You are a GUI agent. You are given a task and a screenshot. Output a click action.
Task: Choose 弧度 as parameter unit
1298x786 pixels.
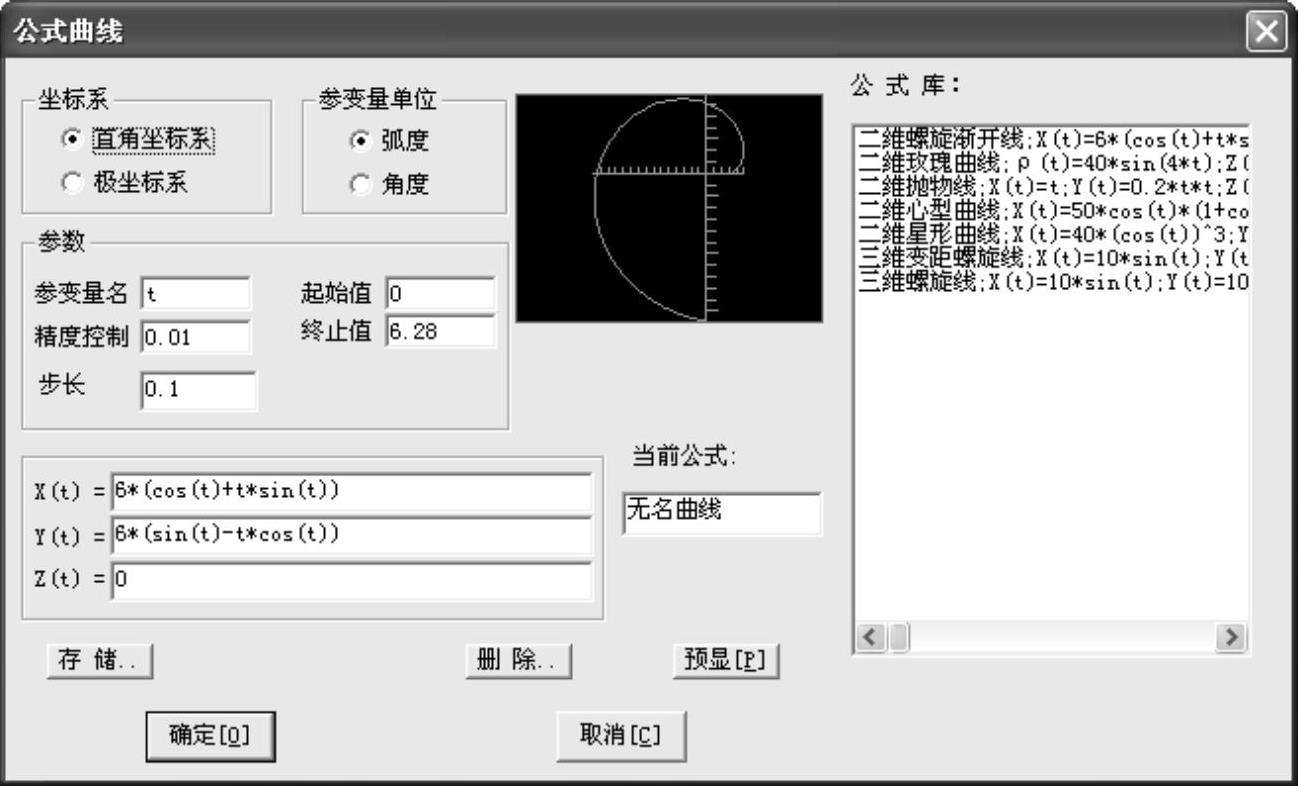coord(358,141)
